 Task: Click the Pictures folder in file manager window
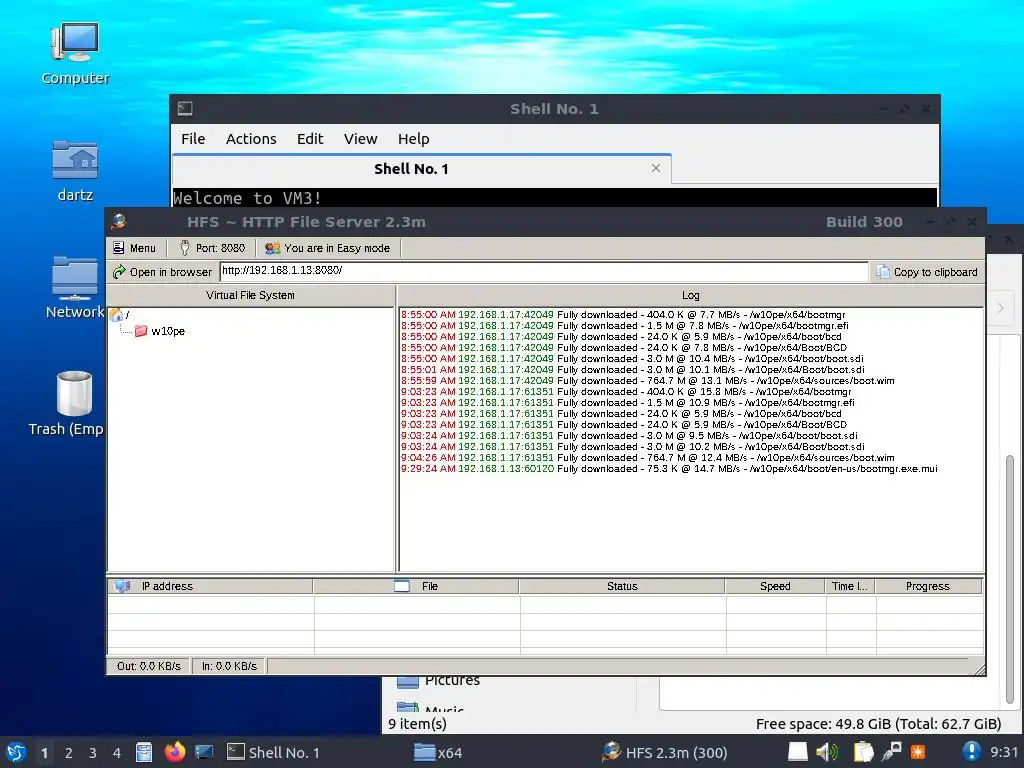point(438,680)
